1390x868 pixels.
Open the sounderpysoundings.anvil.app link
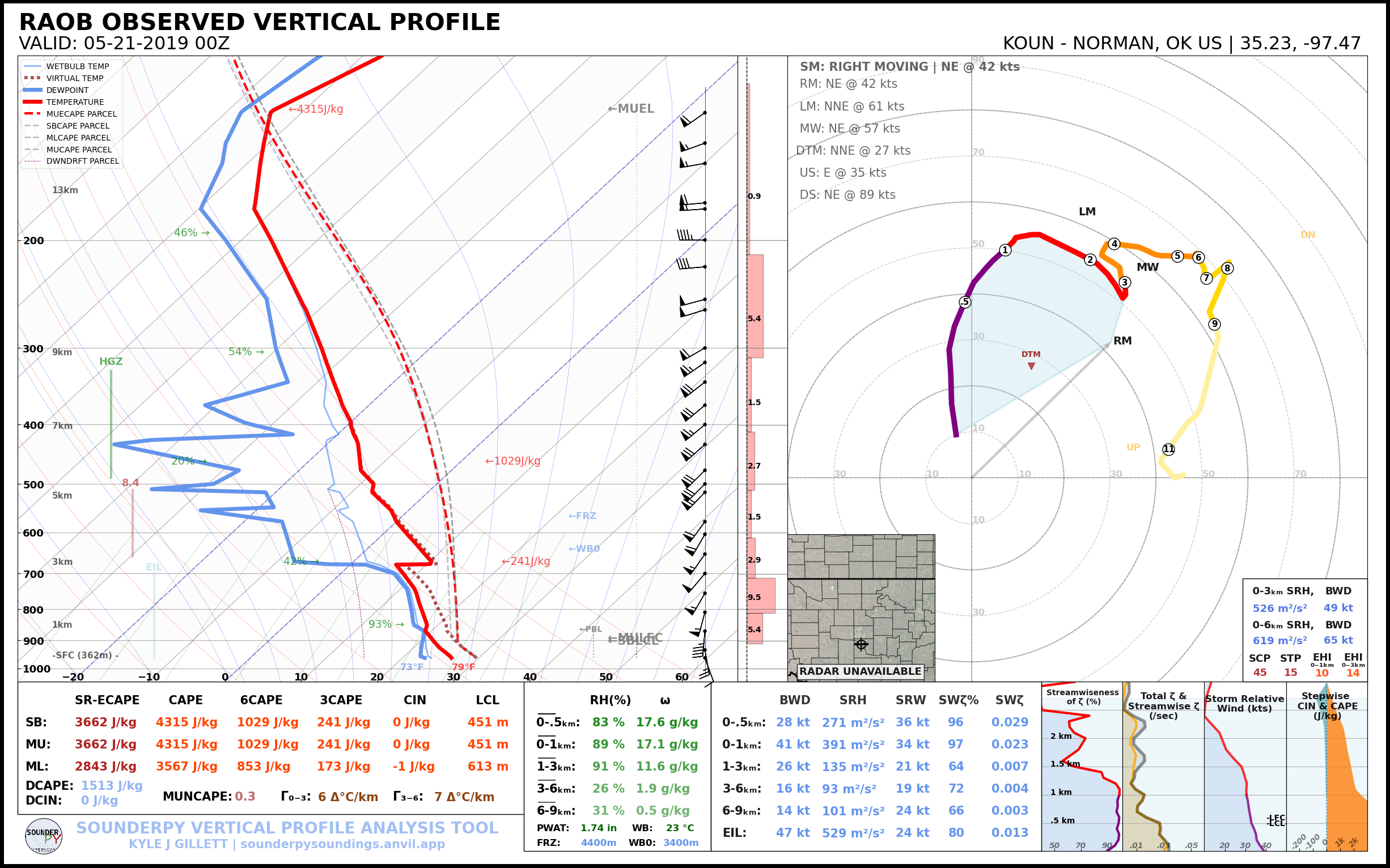(x=342, y=844)
